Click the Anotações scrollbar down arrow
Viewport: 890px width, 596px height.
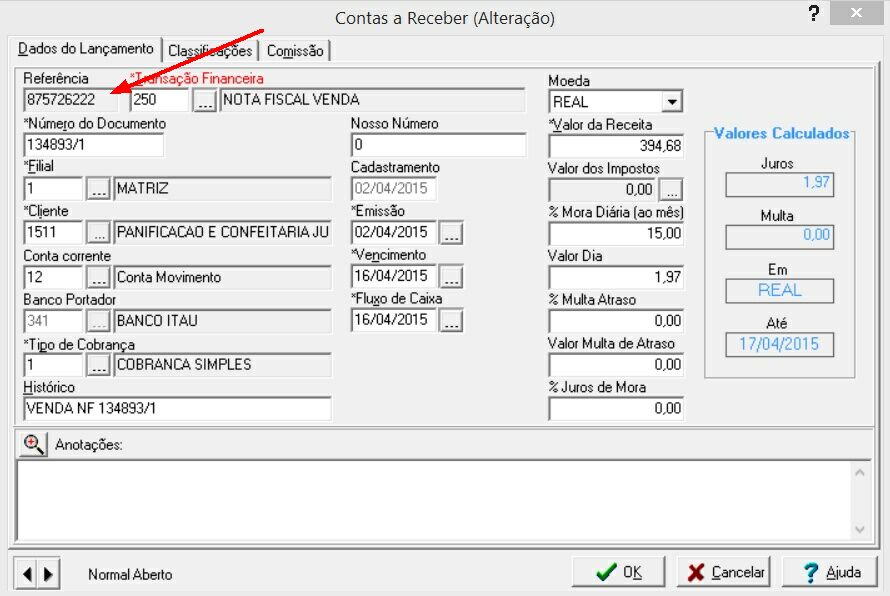860,530
